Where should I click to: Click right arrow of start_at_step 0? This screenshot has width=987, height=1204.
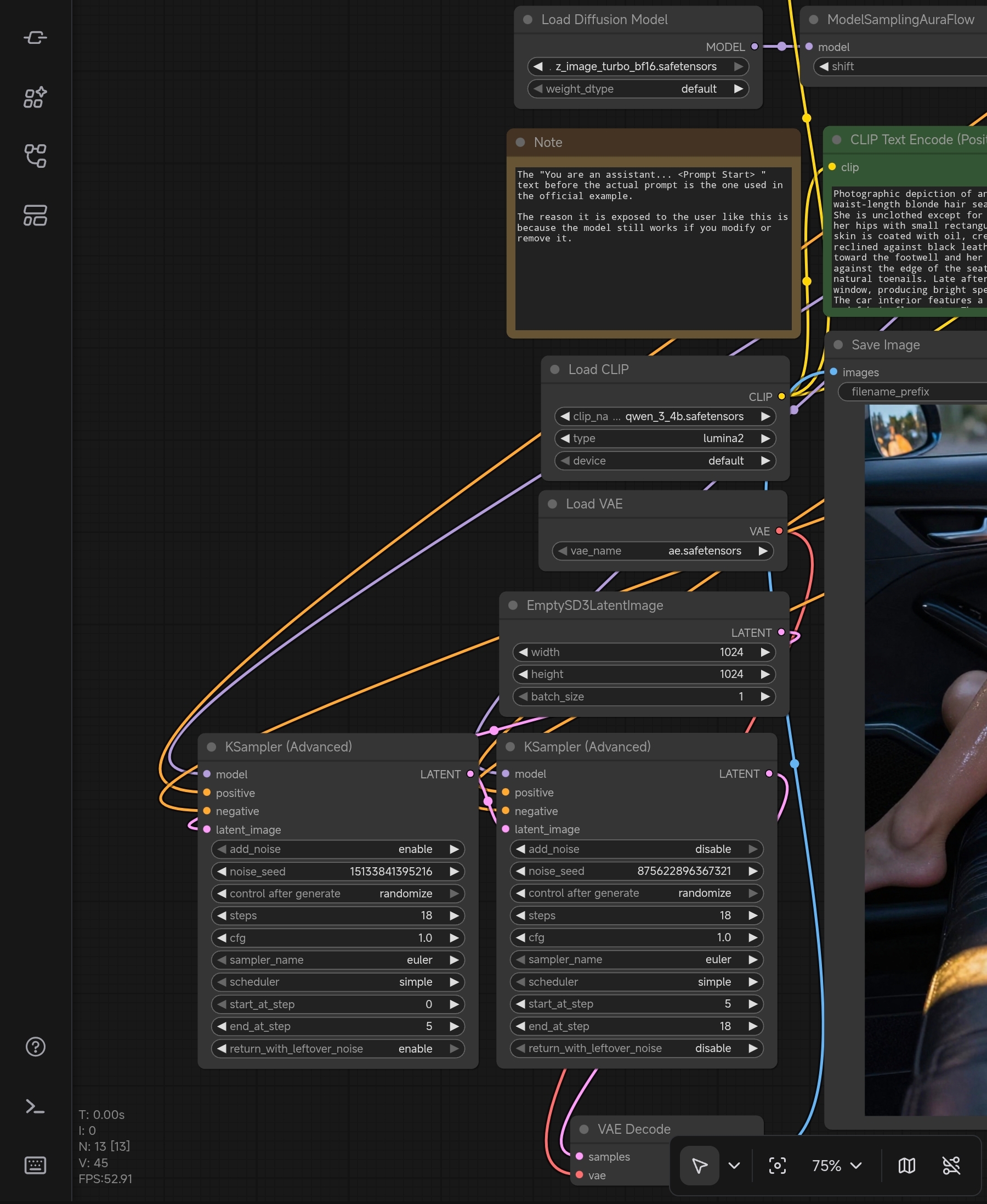(x=454, y=1004)
